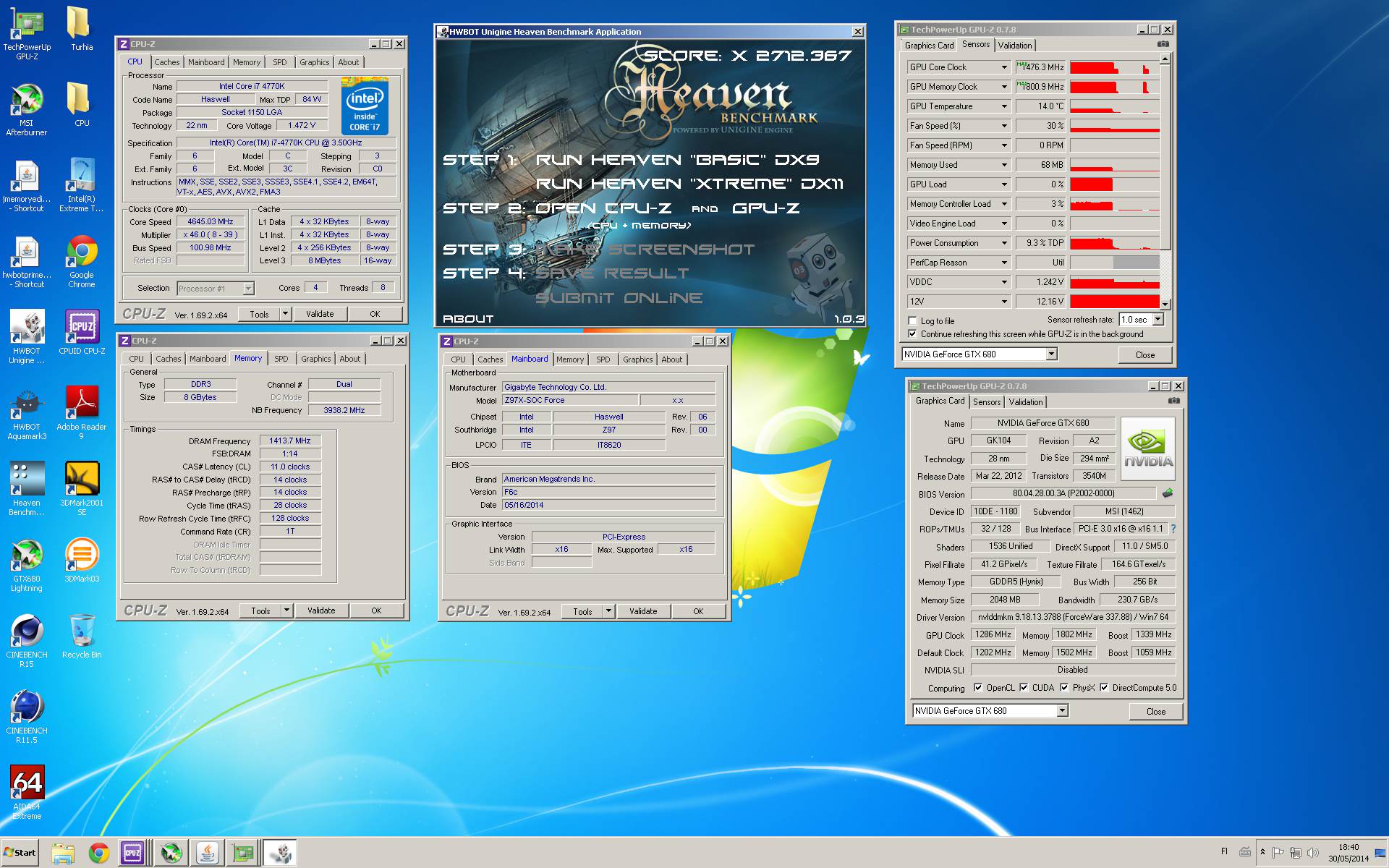Enable Log to file checkbox
This screenshot has width=1389, height=868.
912,321
